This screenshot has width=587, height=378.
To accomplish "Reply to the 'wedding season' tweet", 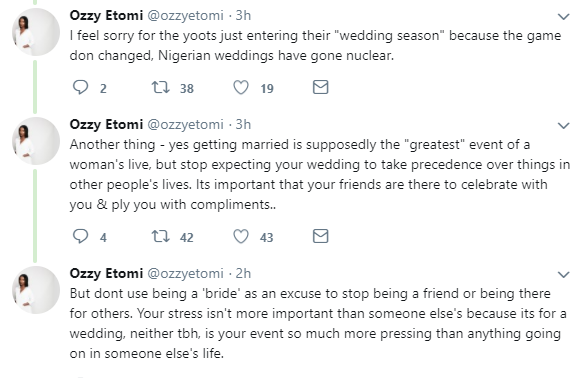I will [80, 87].
